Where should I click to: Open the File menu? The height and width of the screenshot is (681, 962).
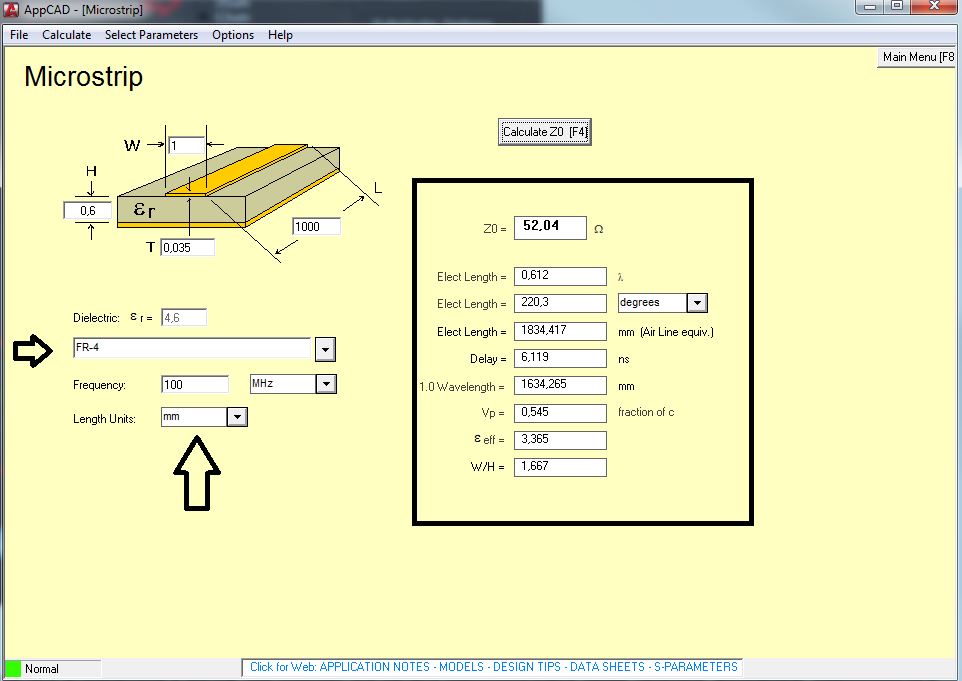[19, 35]
